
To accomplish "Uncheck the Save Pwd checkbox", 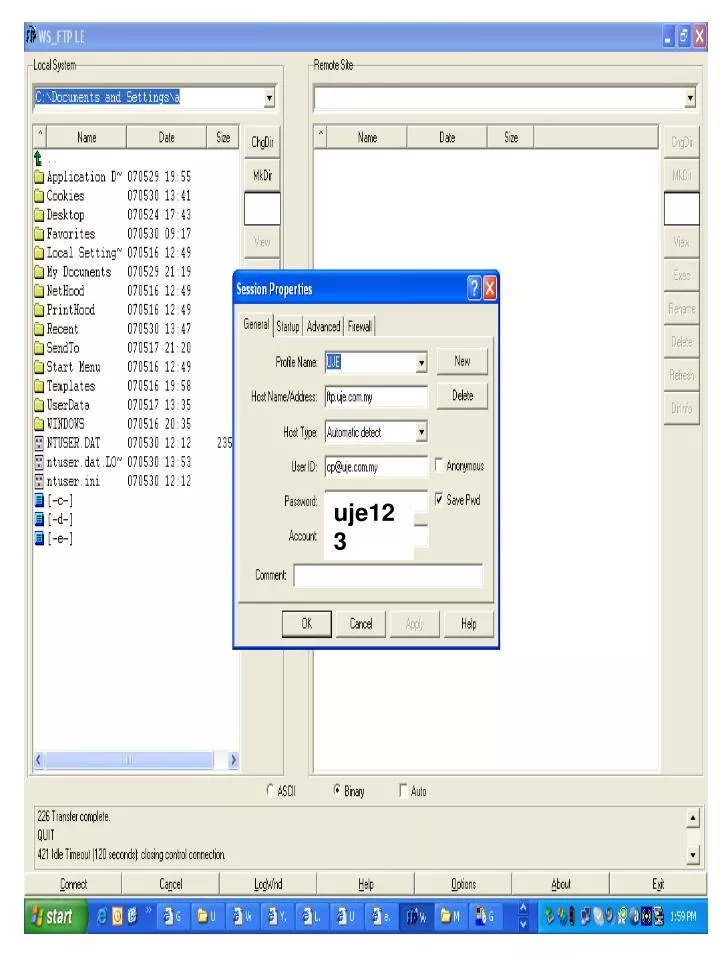I will pos(438,500).
